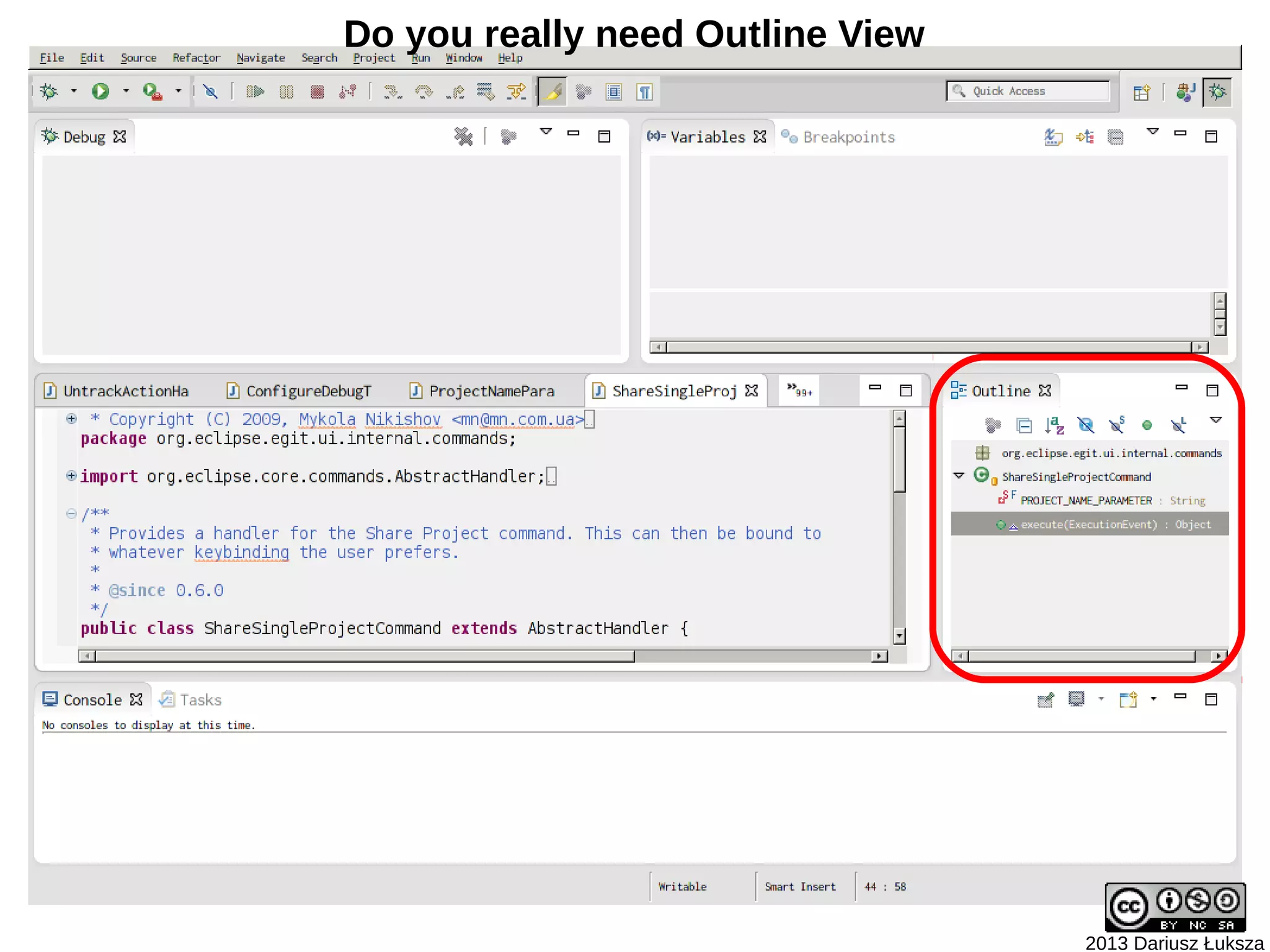Toggle Hide Local Types in Outline view

tap(1178, 425)
